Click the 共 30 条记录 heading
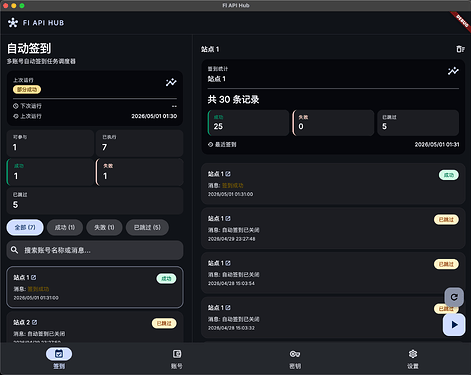The height and width of the screenshot is (375, 471). [x=233, y=99]
